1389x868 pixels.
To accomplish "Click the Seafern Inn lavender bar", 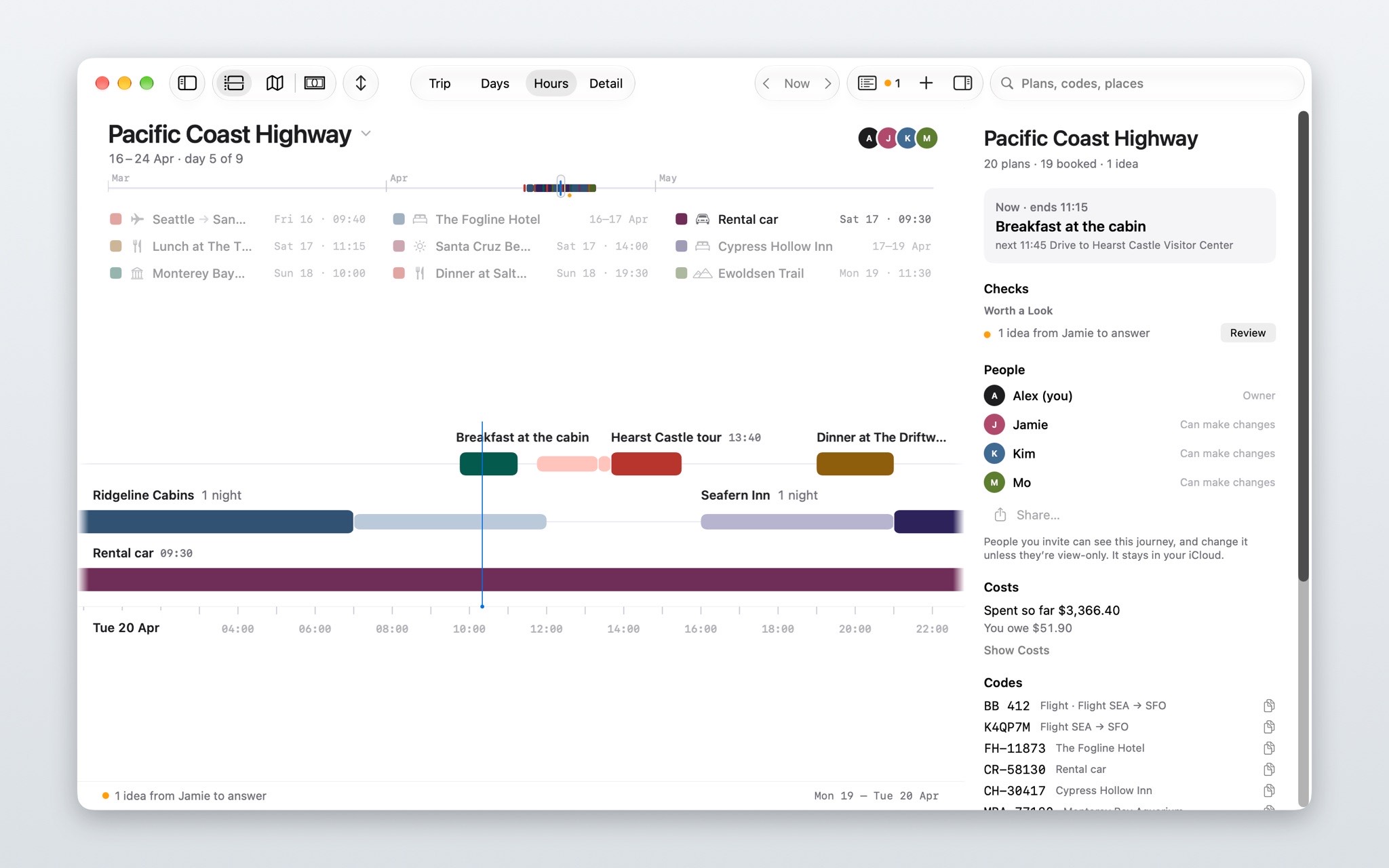I will (x=796, y=521).
